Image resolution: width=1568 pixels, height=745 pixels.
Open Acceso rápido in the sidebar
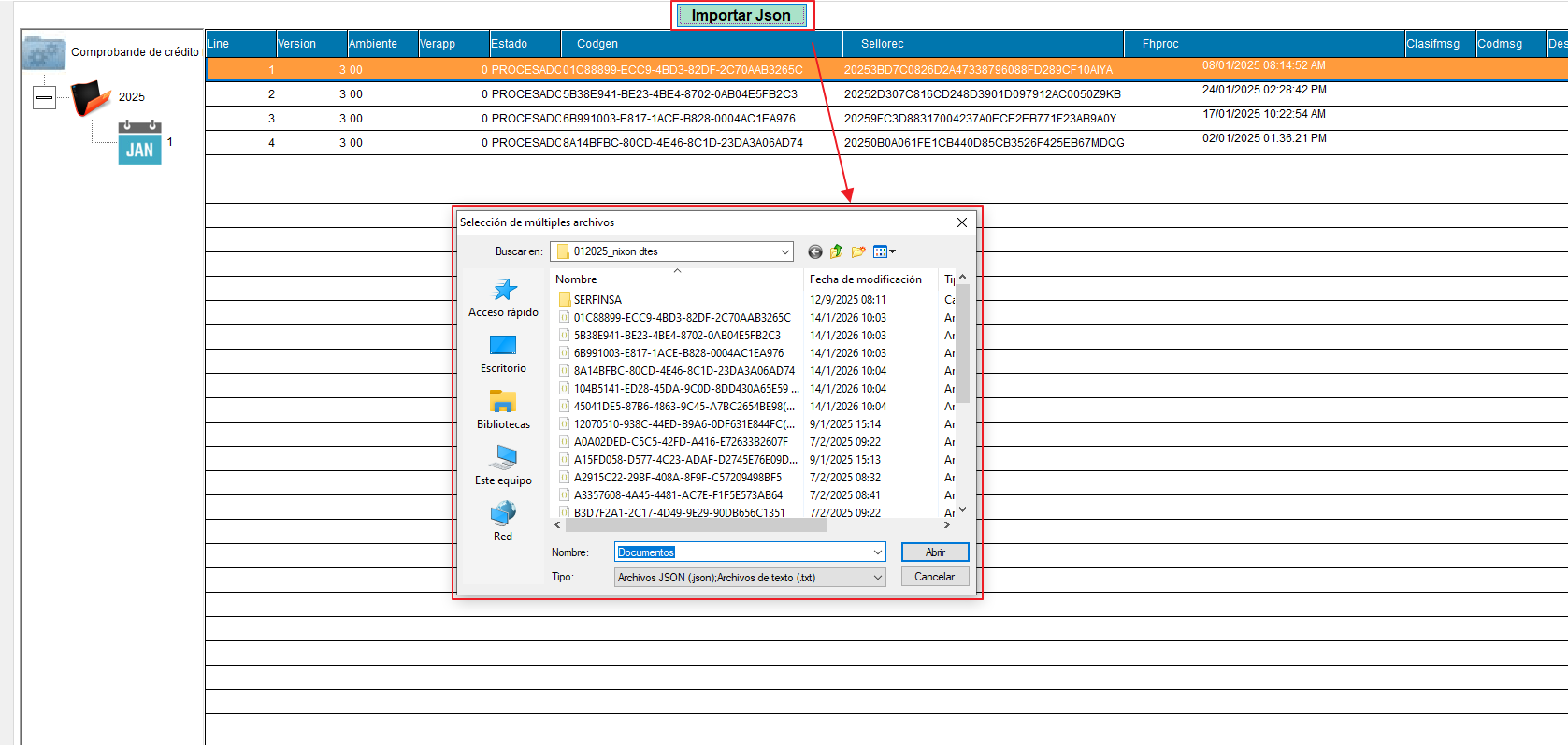click(503, 298)
